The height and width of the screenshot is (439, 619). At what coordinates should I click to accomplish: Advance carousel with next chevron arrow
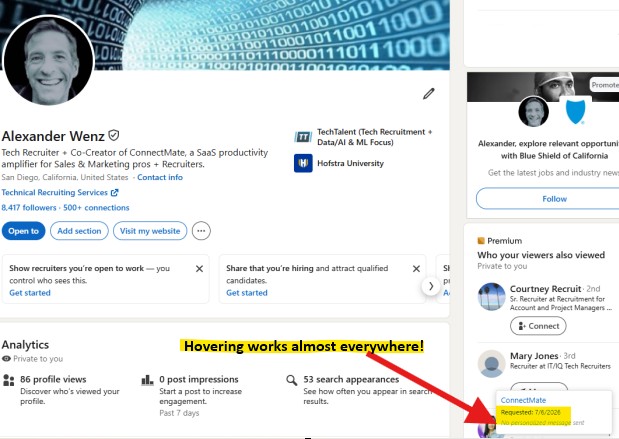431,286
